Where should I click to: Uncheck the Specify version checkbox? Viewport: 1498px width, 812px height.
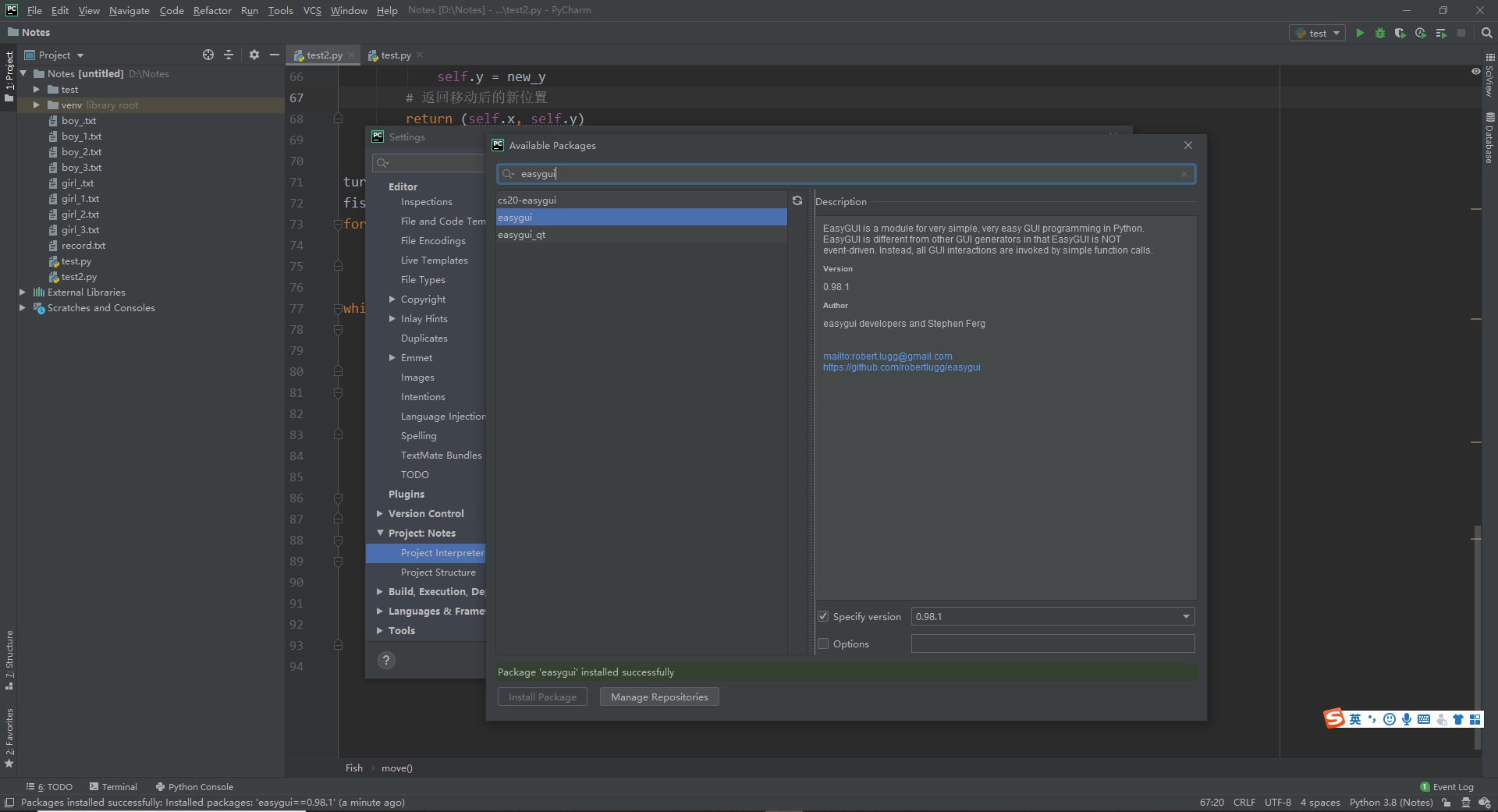click(823, 616)
